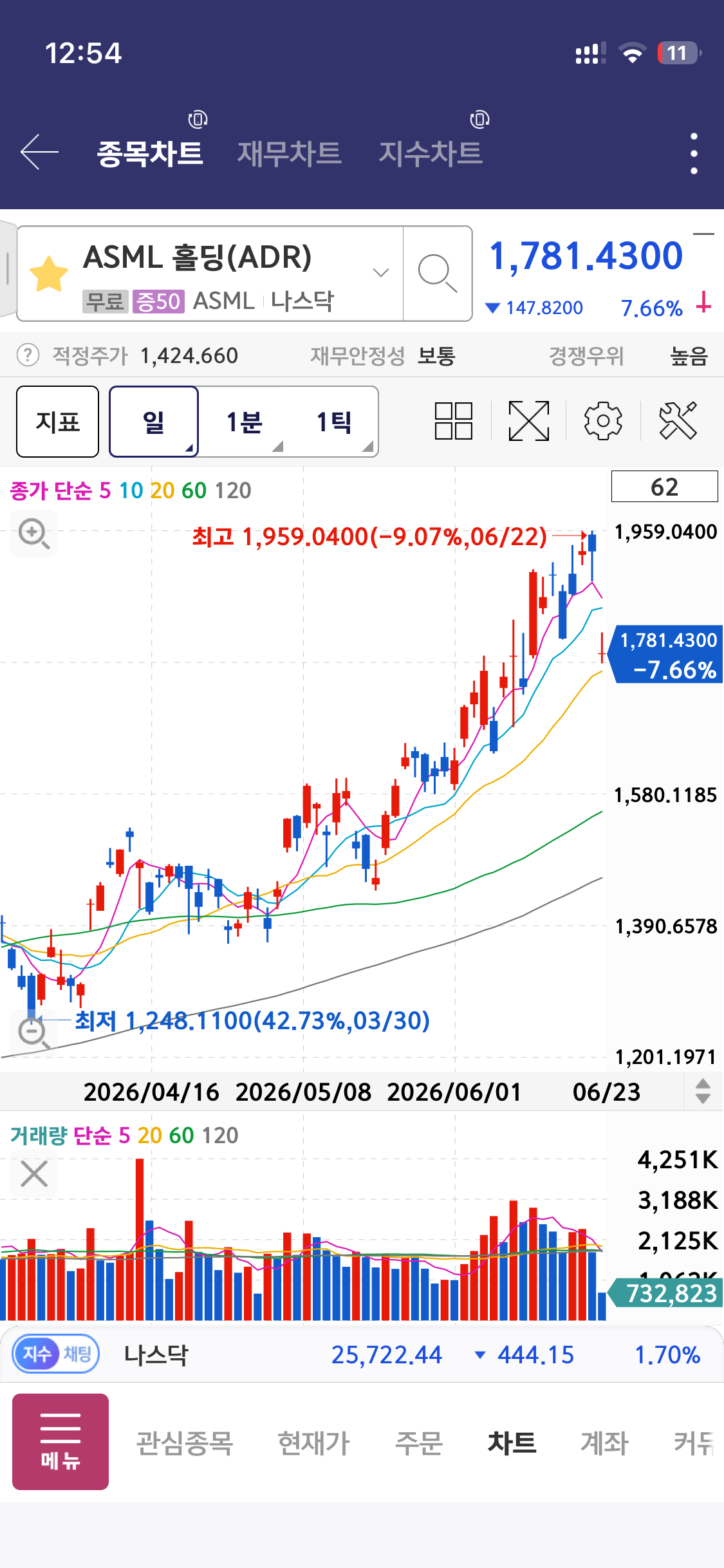Switch to 지수차트 tab

point(431,153)
